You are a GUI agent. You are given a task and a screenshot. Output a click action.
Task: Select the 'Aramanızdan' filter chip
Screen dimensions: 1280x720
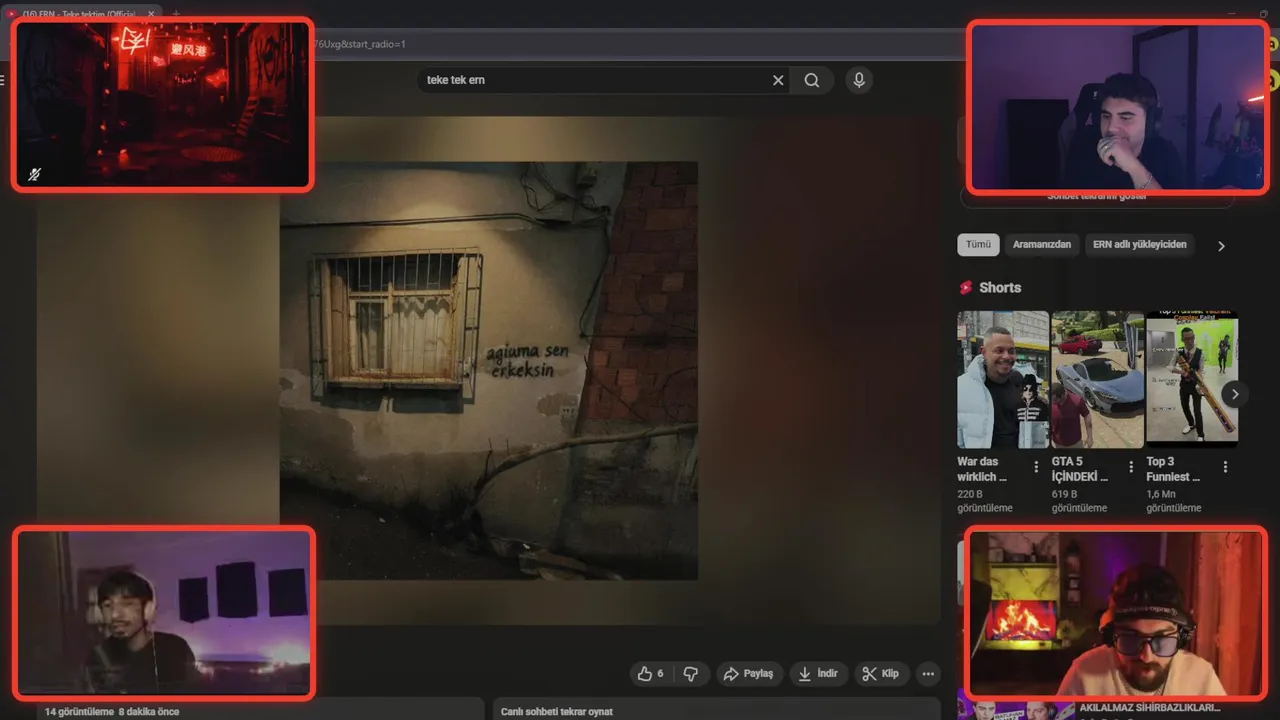[1042, 245]
